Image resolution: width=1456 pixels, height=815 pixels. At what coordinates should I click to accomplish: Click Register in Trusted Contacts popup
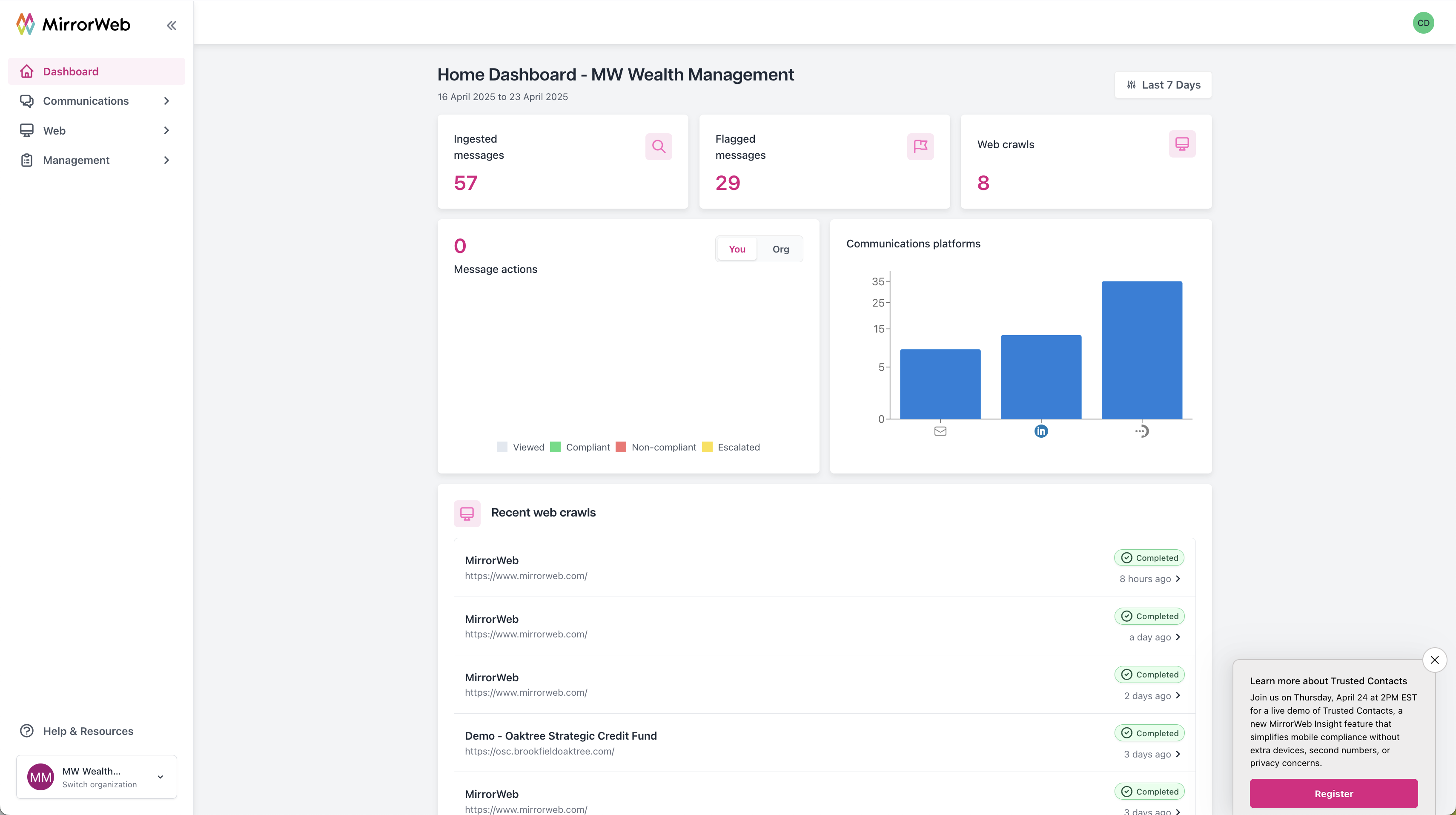(1333, 794)
